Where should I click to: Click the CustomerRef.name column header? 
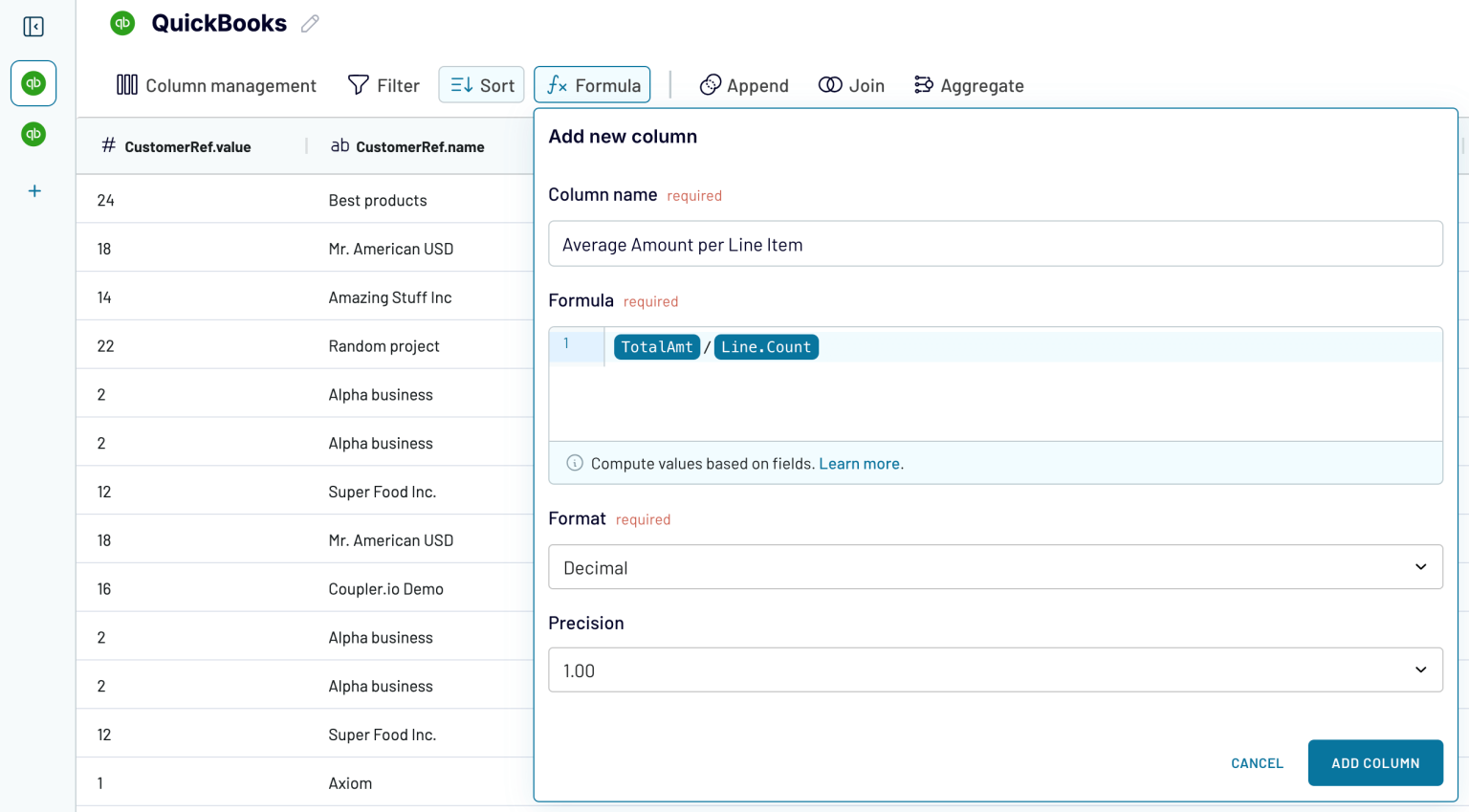click(422, 146)
